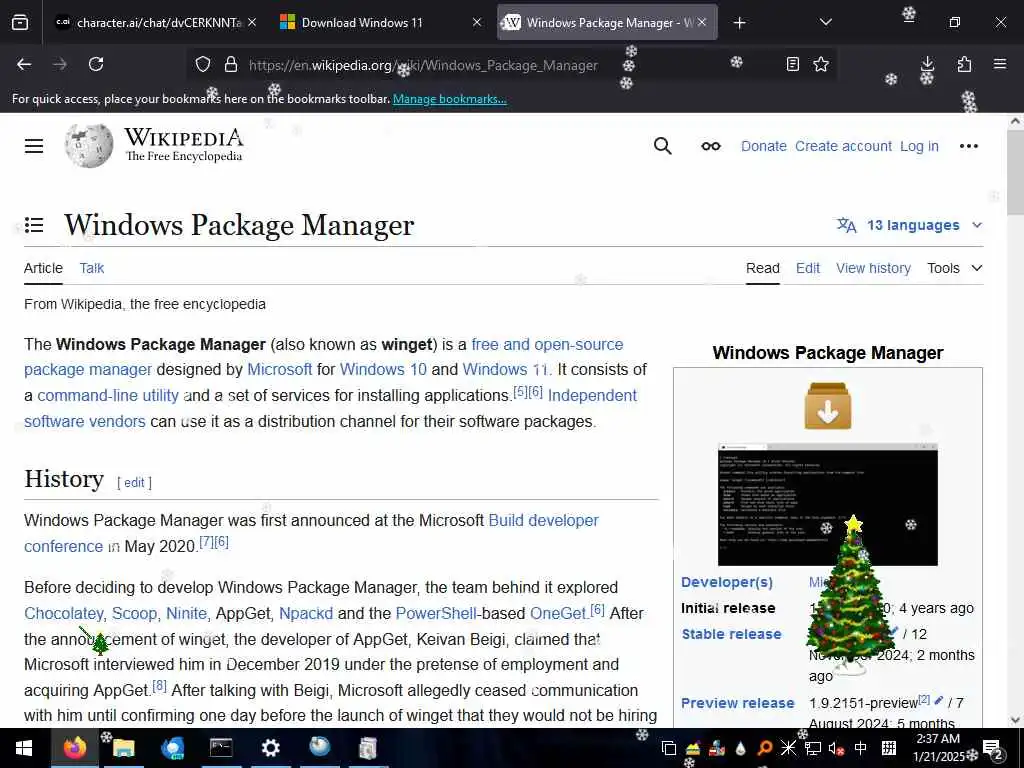Open the command-line utility link

(x=108, y=396)
